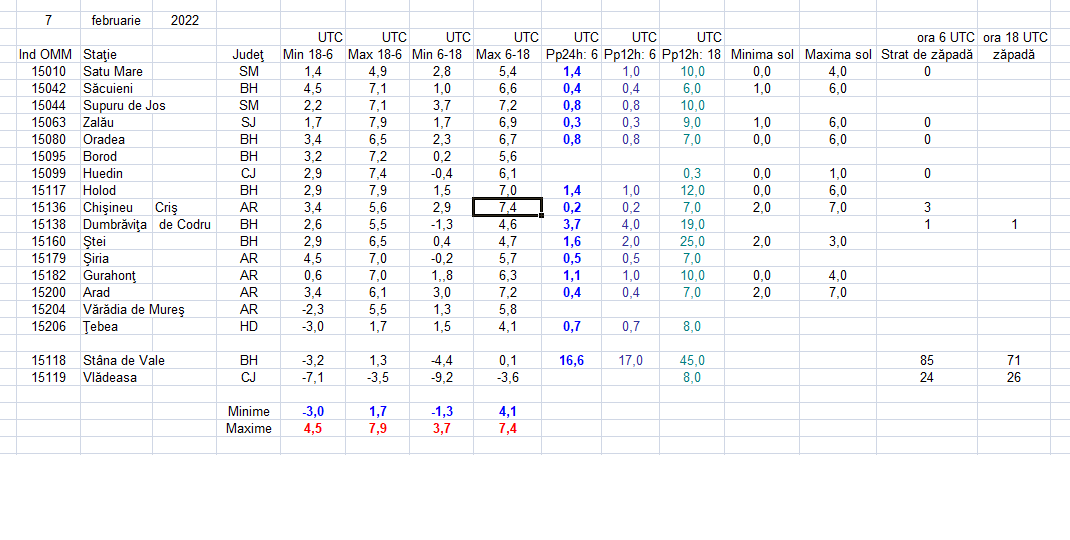Select the 'Pp12h: 6' header cell
Screen dimensions: 1070x540
(x=631, y=55)
